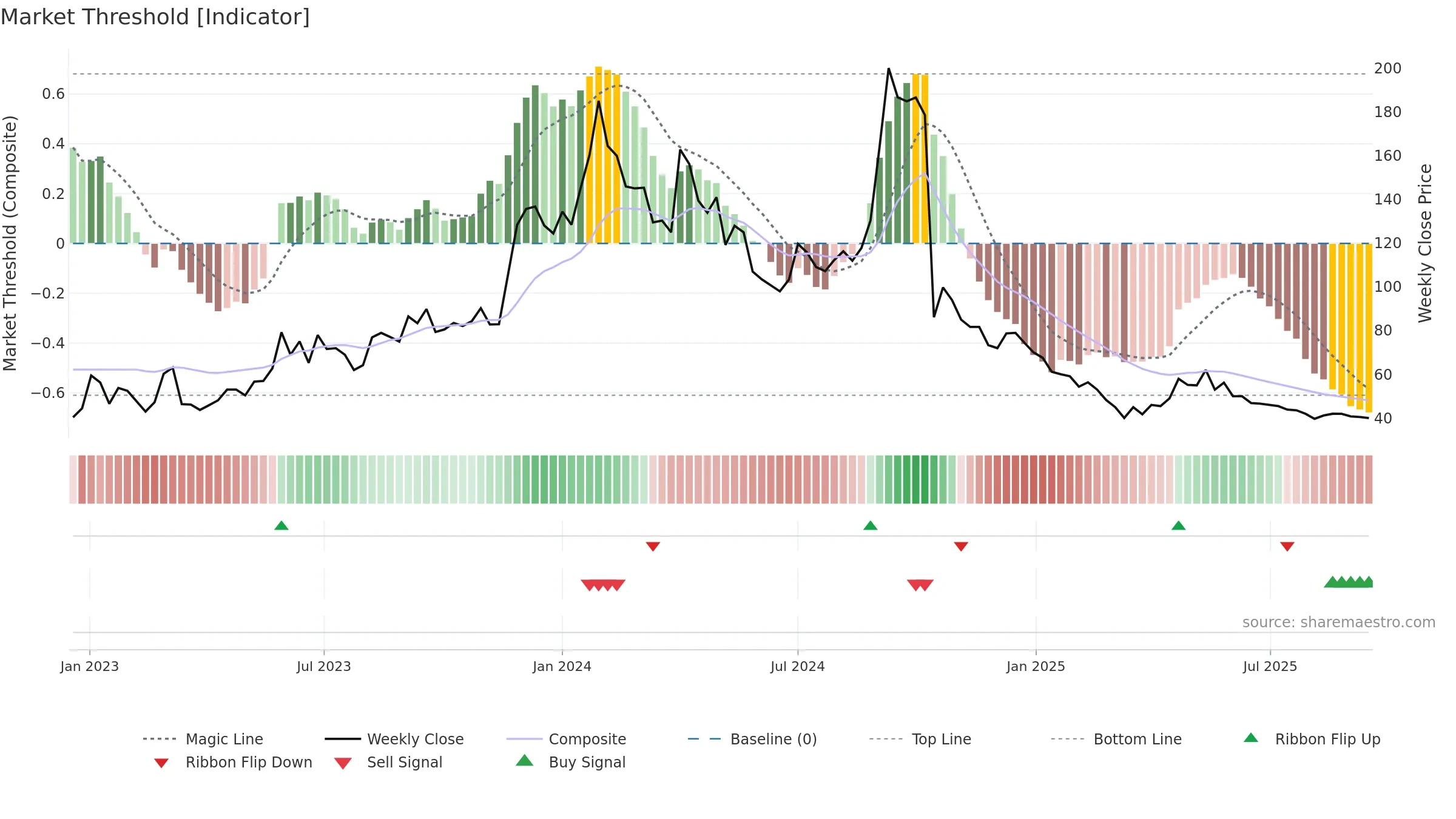Toggle the Ribbon Flip Up legend entry

(1312, 739)
